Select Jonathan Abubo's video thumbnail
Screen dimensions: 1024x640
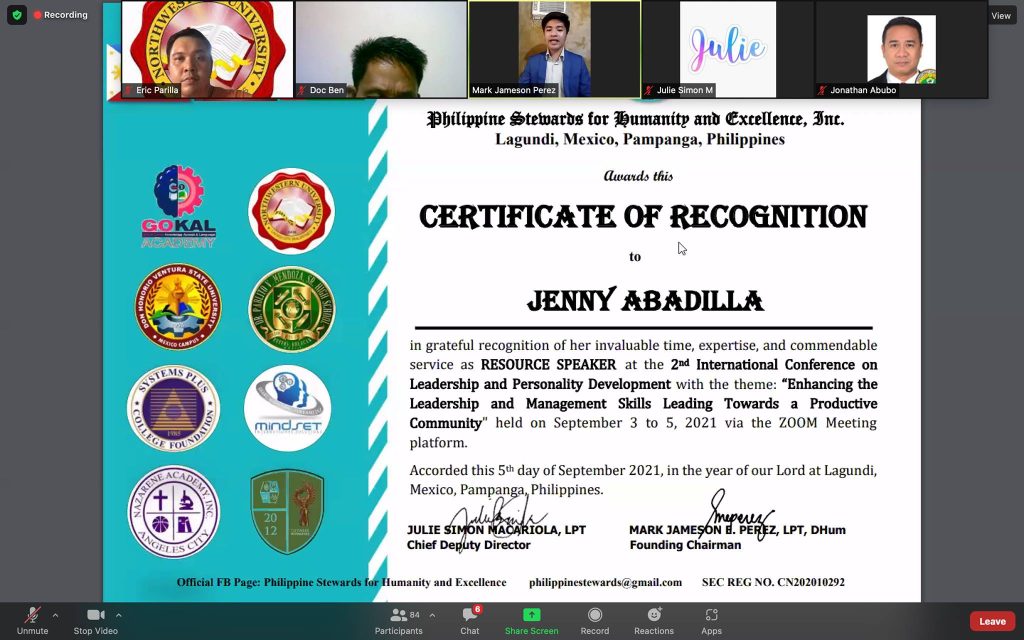click(900, 49)
